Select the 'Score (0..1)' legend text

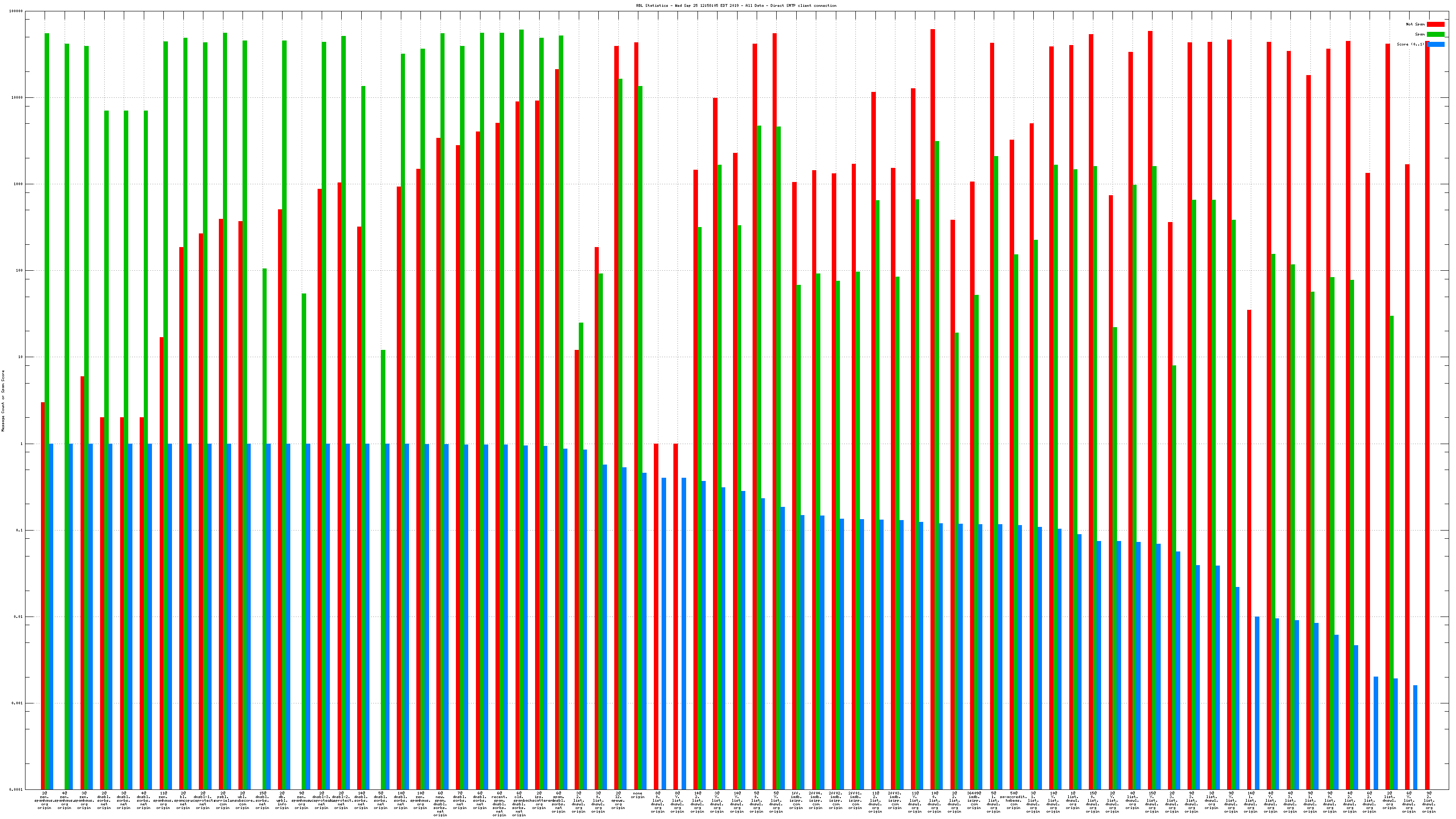point(1410,44)
